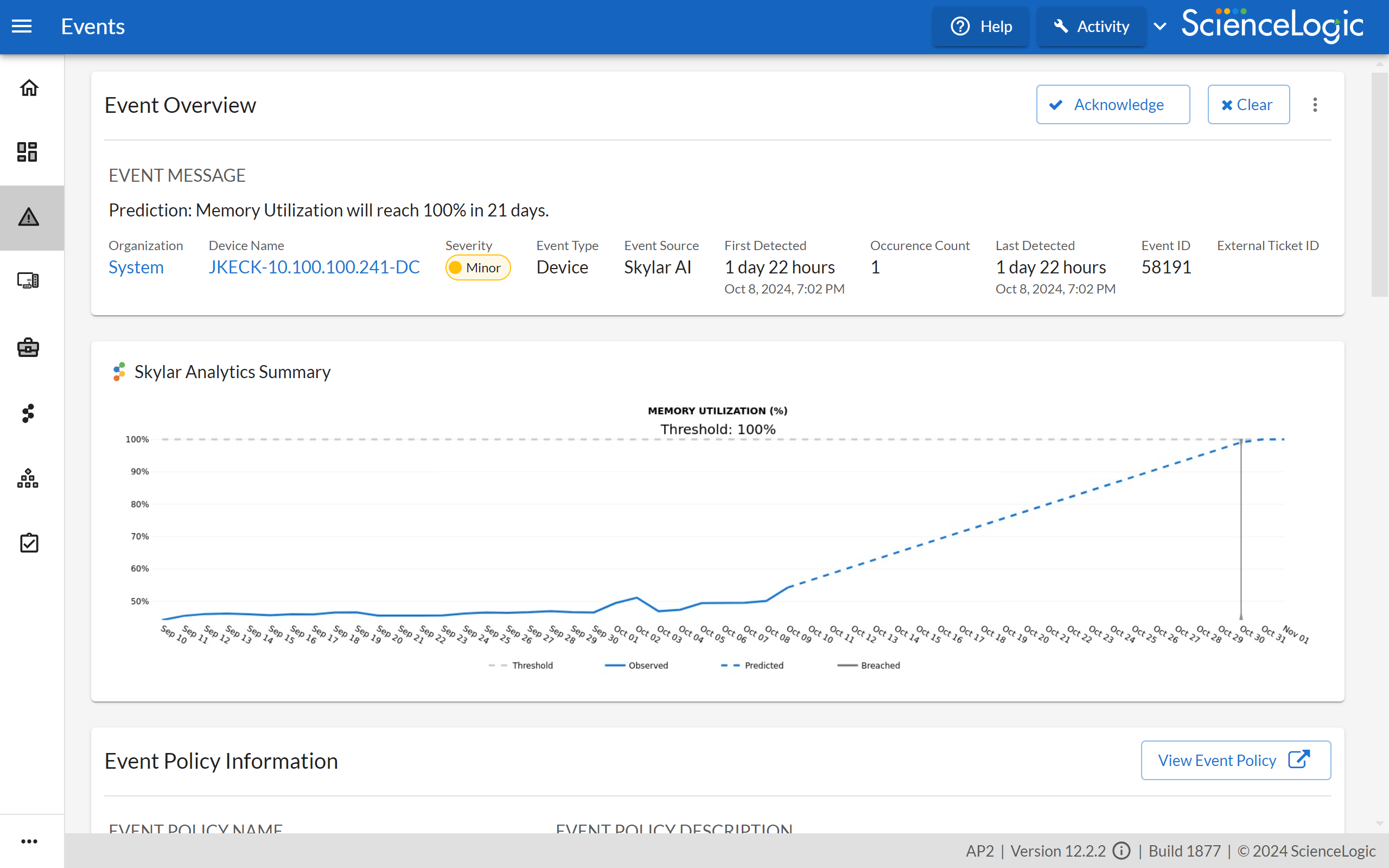Select the Events warning triangle icon
Image resolution: width=1389 pixels, height=868 pixels.
click(x=29, y=217)
